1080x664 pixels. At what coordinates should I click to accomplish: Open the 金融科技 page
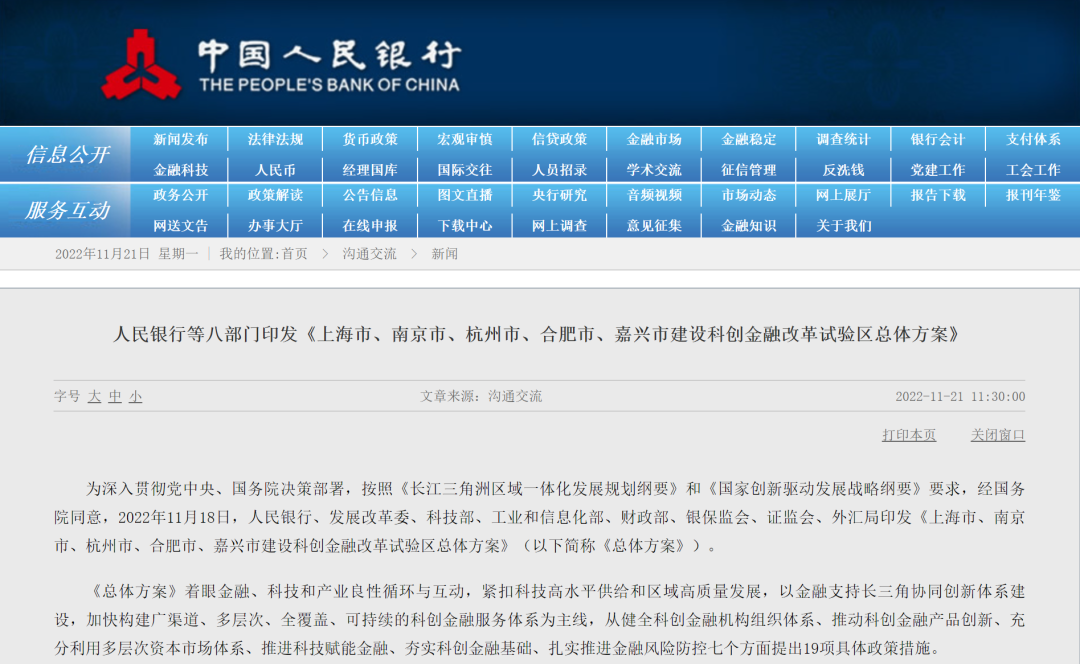click(181, 170)
